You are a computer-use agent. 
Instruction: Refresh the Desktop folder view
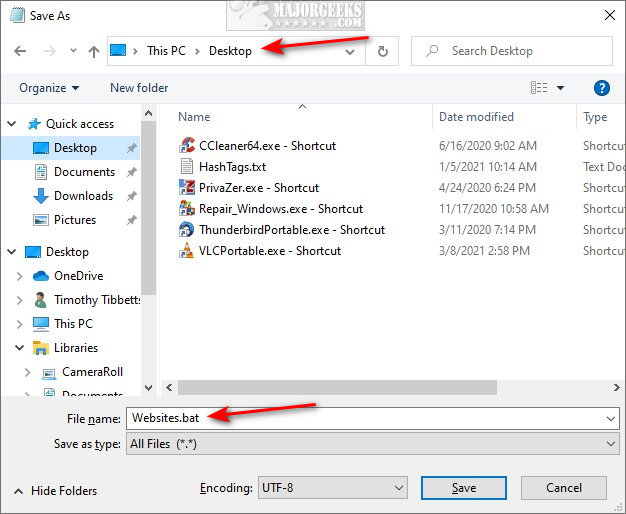(386, 51)
